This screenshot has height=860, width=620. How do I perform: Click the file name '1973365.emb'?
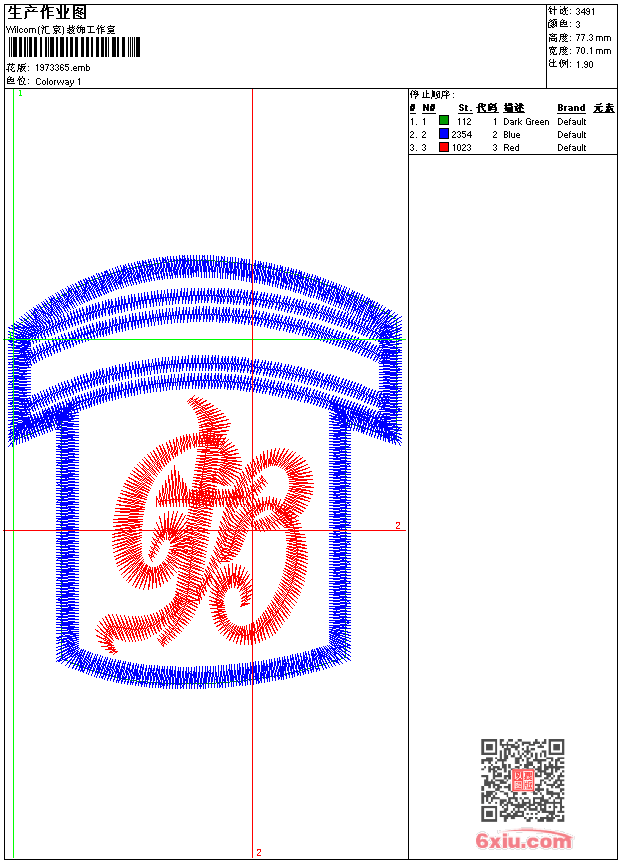pos(63,68)
